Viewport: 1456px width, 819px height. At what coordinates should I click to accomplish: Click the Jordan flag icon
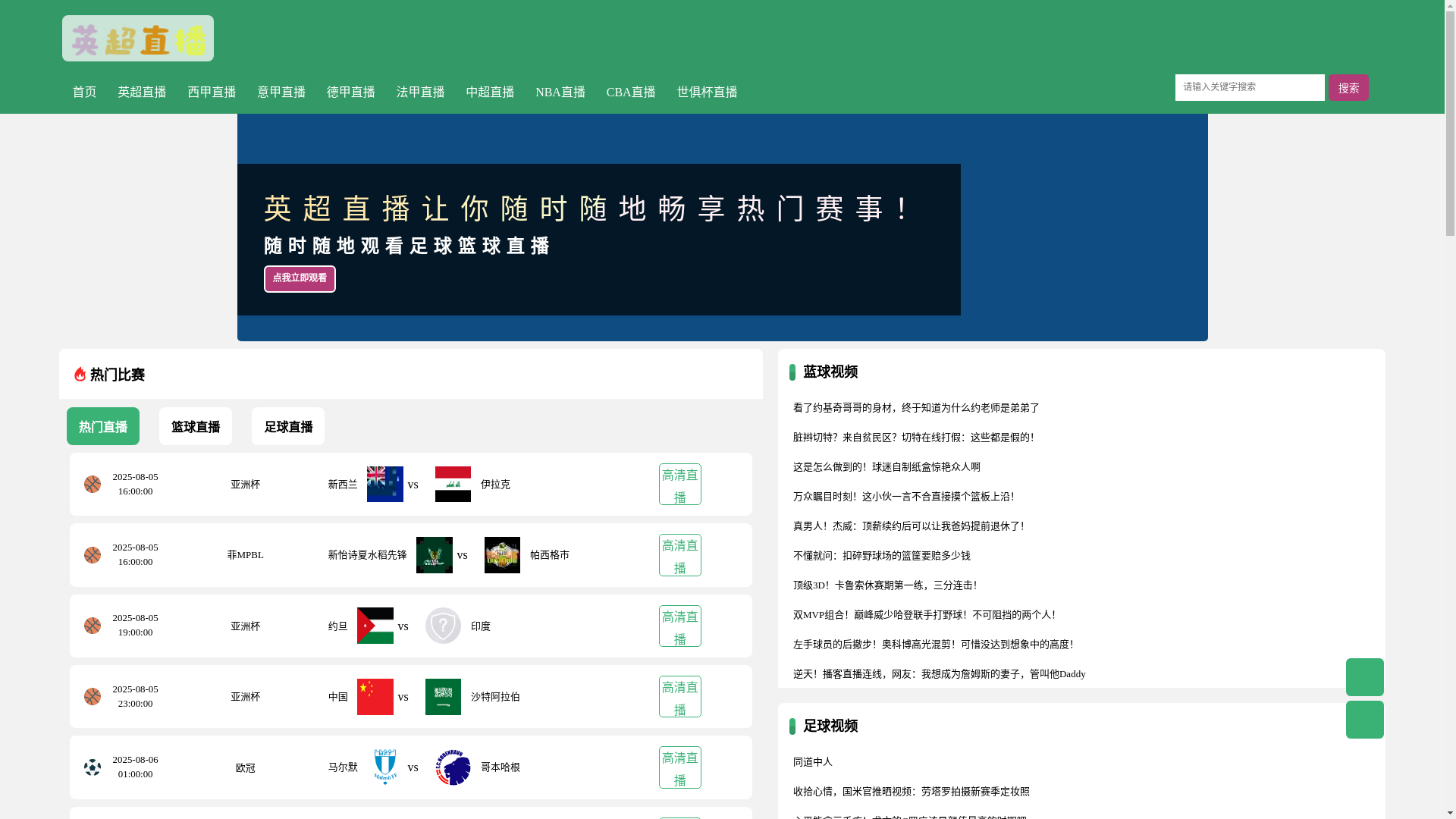coord(375,626)
